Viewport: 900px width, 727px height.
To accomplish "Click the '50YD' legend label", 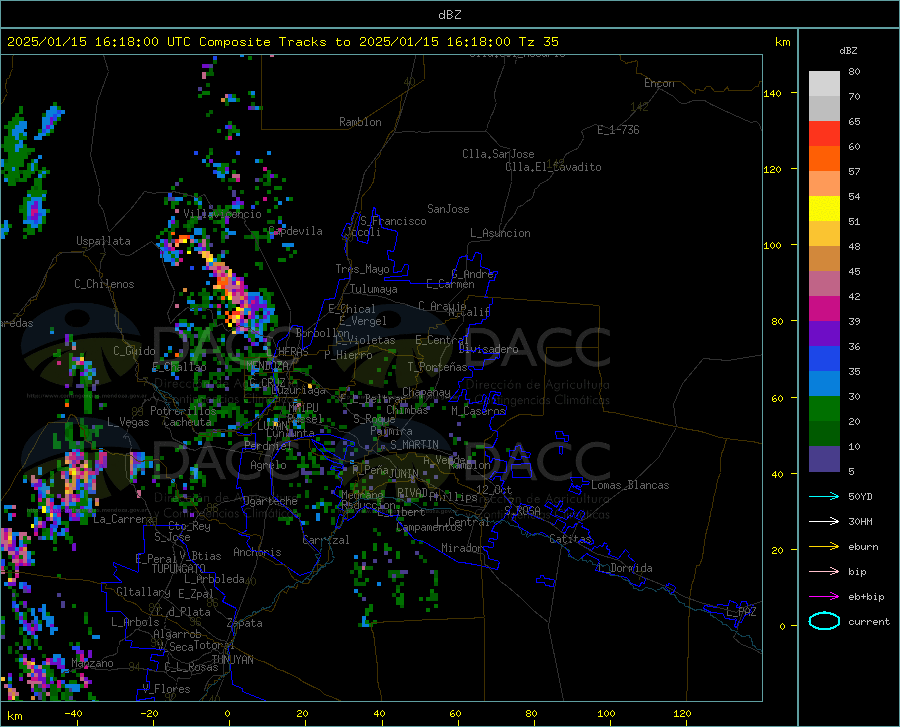I will [860, 496].
